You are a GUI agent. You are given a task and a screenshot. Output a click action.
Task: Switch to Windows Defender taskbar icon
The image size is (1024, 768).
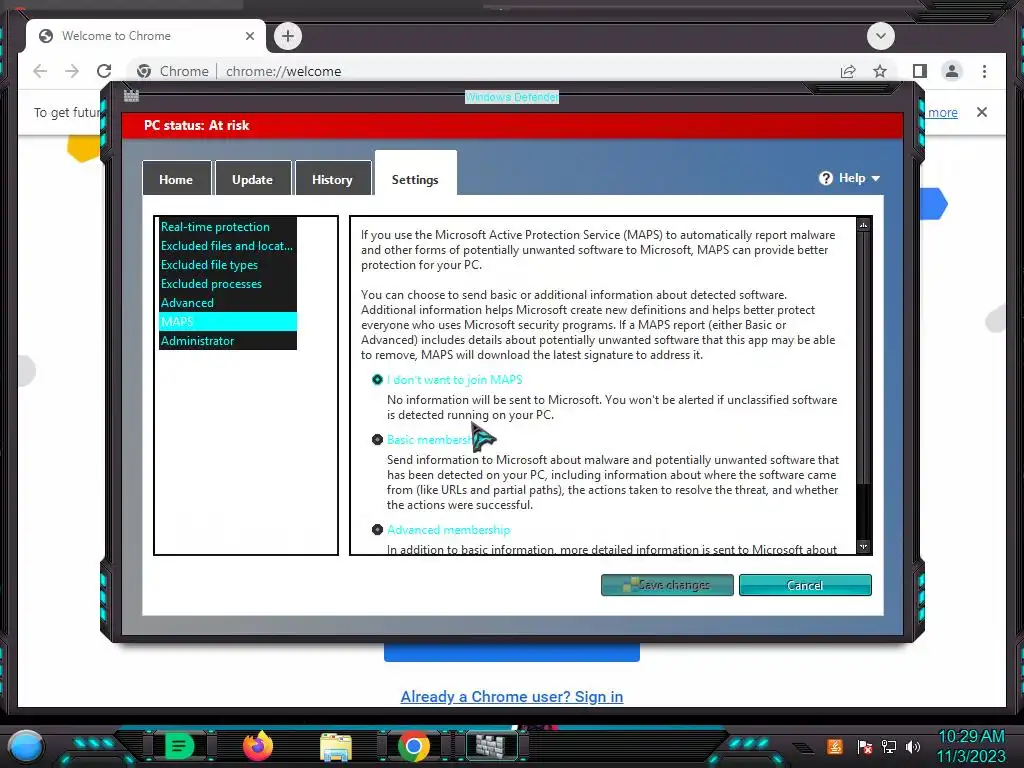click(491, 746)
